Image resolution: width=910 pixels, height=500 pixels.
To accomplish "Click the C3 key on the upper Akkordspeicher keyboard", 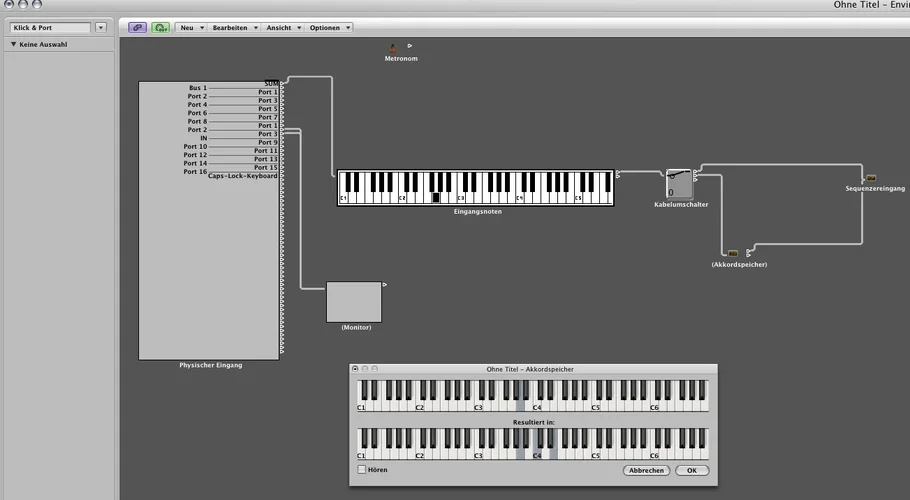I will tap(478, 406).
